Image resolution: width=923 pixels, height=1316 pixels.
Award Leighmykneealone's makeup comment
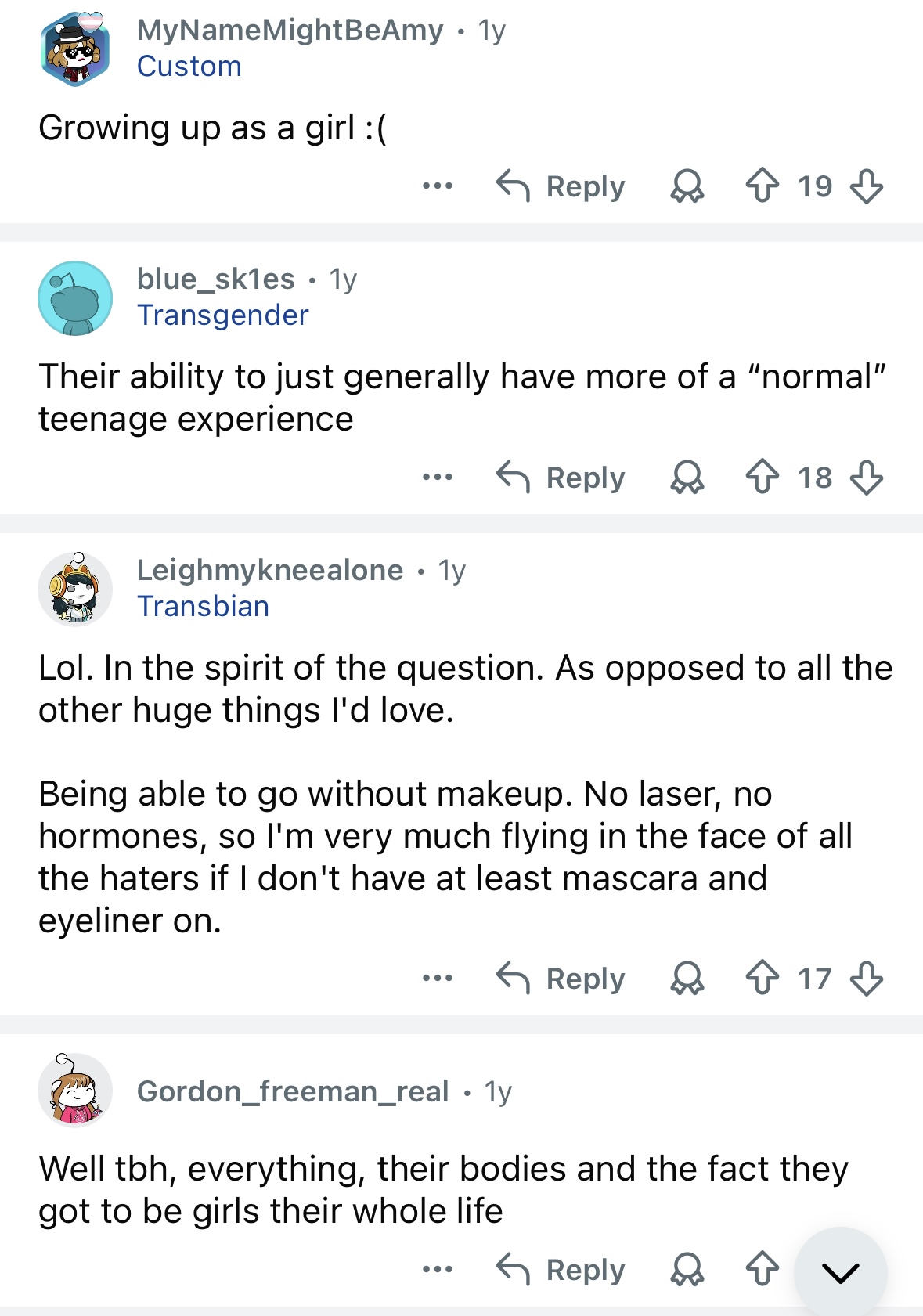coord(687,979)
